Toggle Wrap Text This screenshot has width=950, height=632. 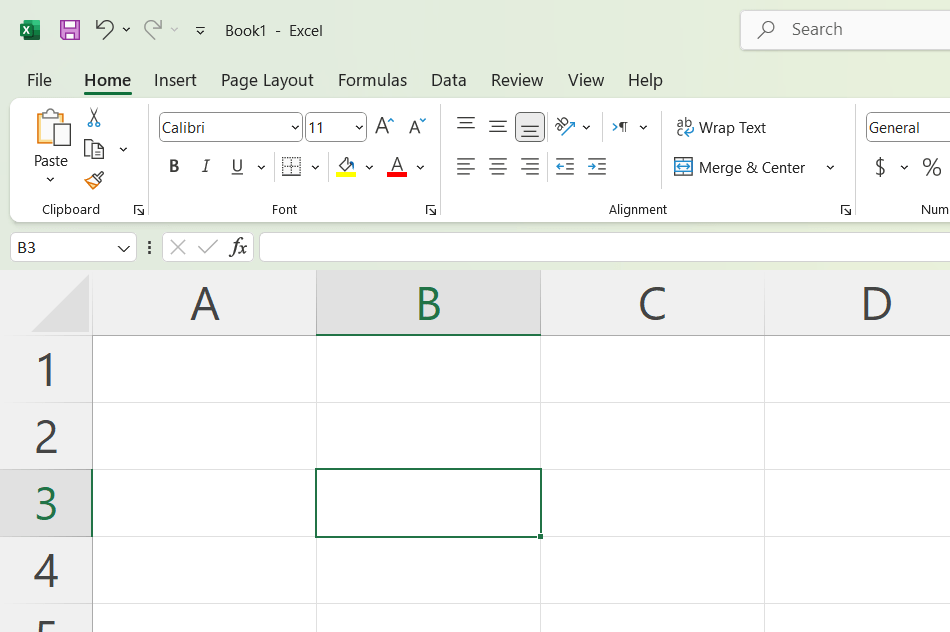(721, 127)
